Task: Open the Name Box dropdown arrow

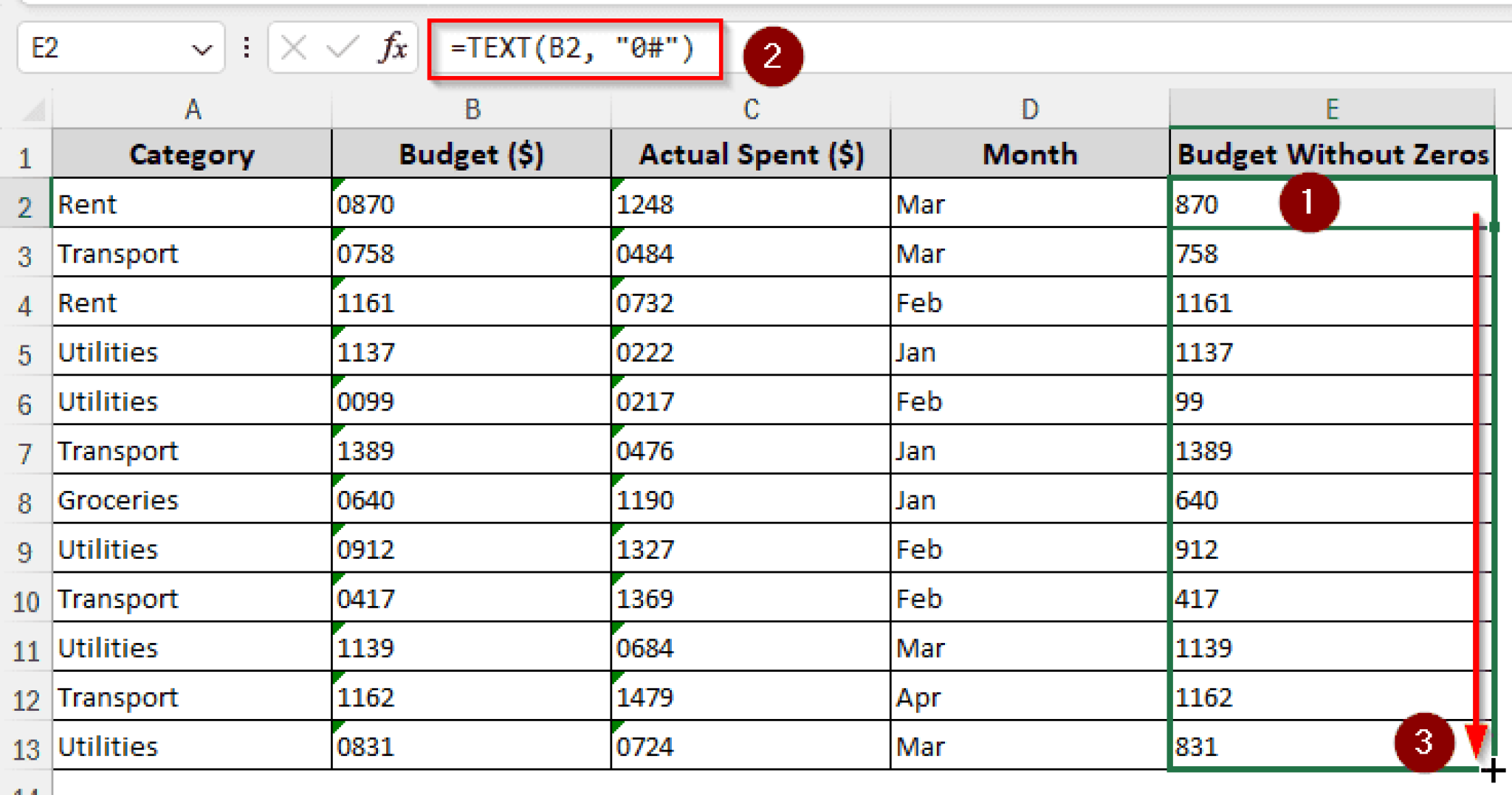Action: click(x=201, y=48)
